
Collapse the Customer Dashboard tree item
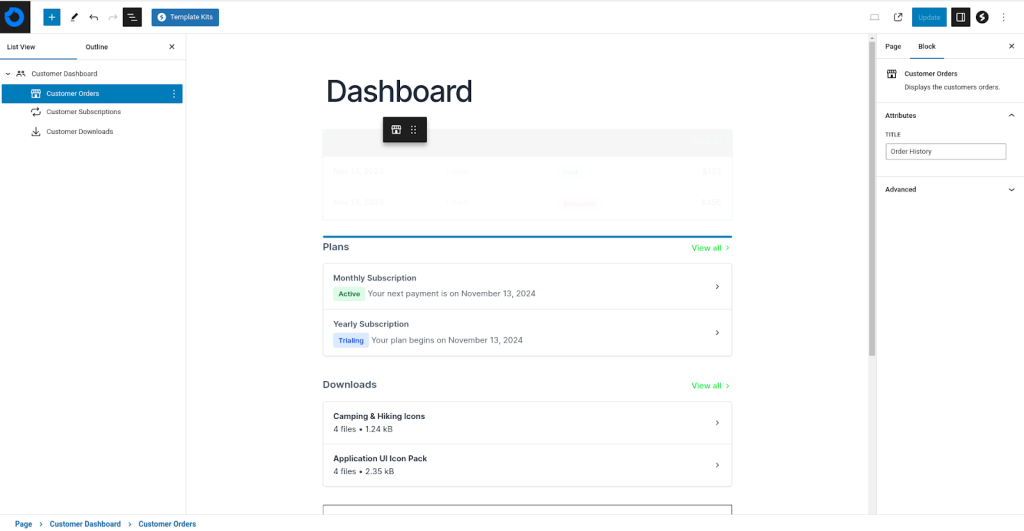pyautogui.click(x=8, y=74)
